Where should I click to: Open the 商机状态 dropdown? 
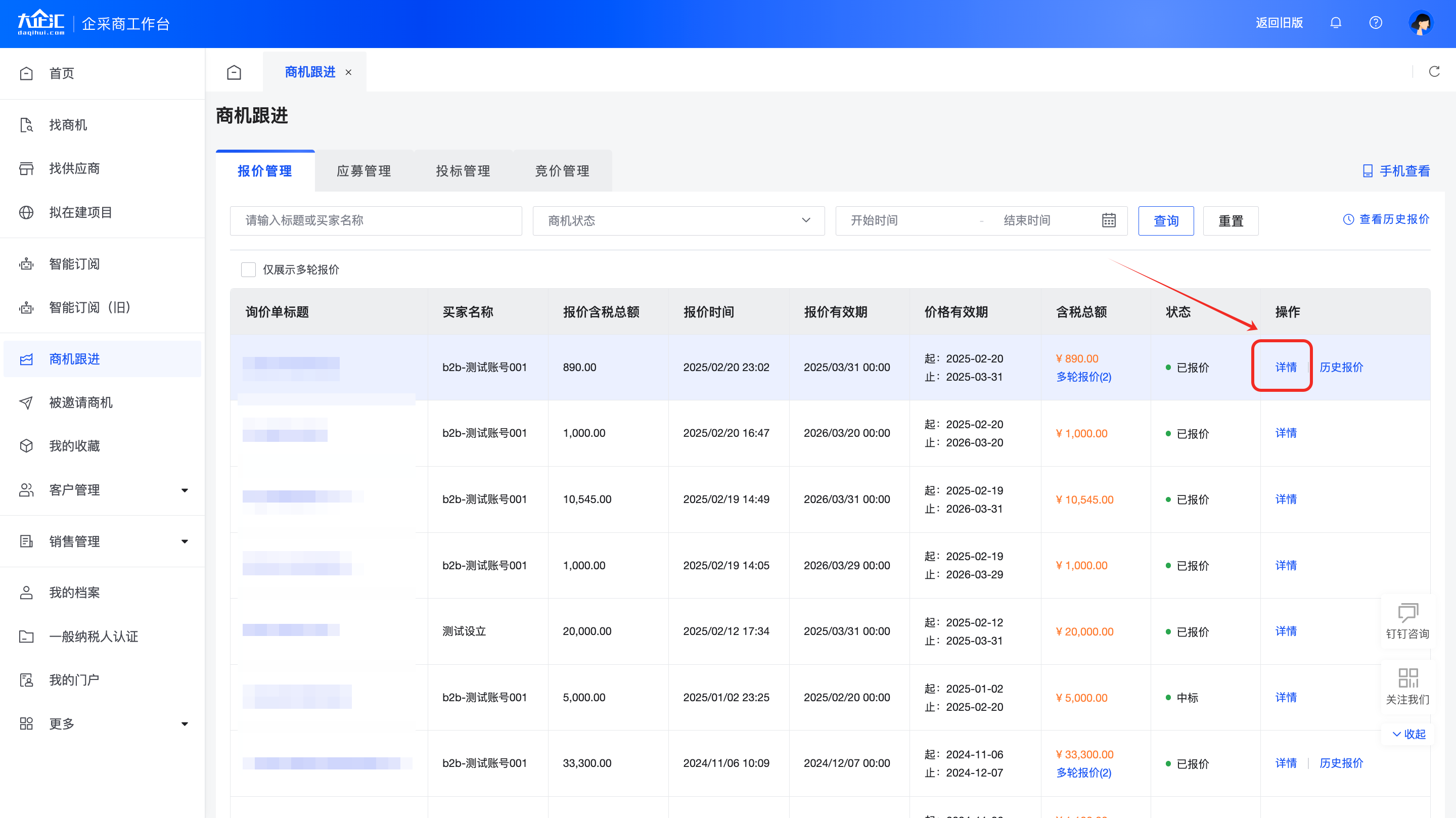678,220
